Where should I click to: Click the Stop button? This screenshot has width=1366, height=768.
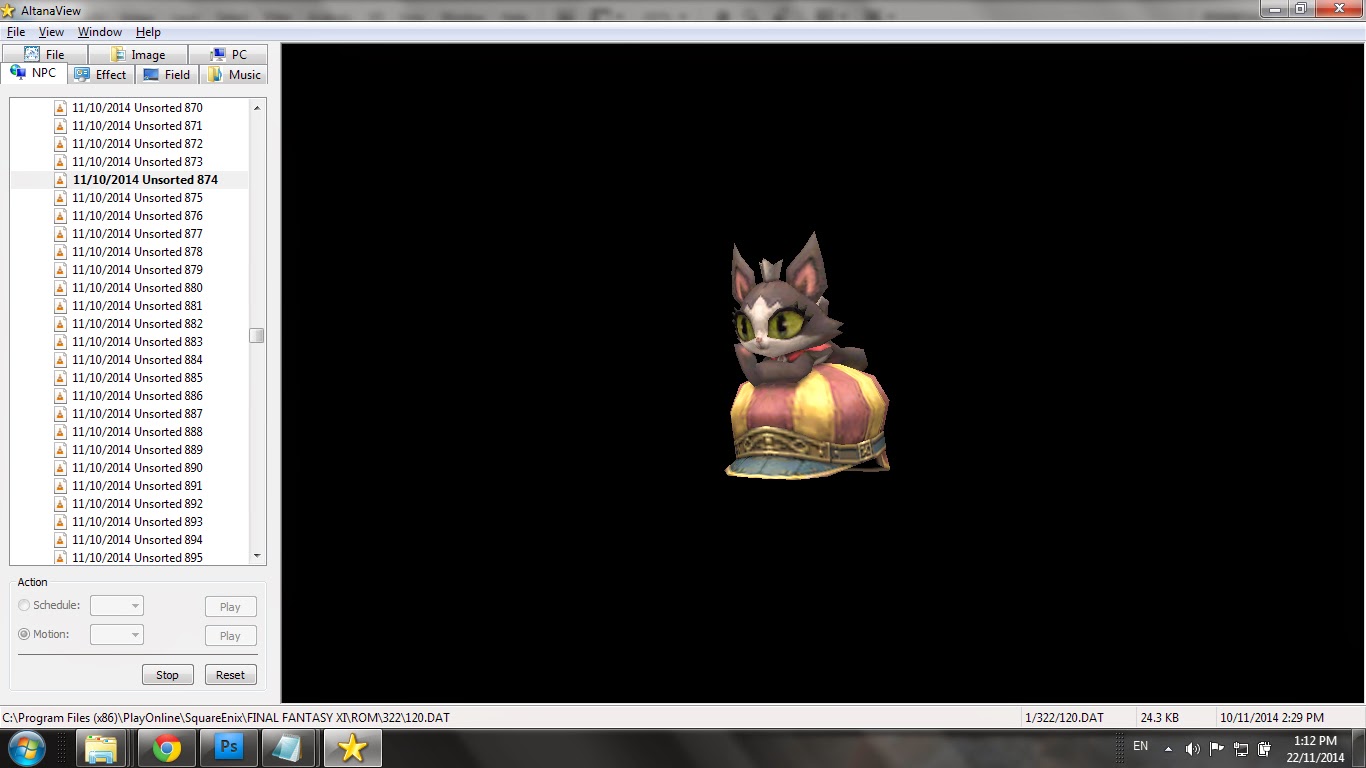point(167,675)
